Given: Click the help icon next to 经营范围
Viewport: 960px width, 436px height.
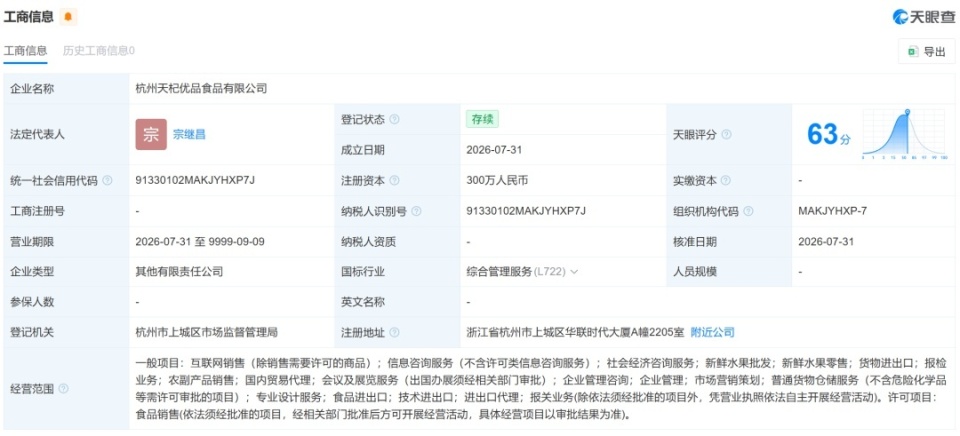Looking at the screenshot, I should pos(63,389).
